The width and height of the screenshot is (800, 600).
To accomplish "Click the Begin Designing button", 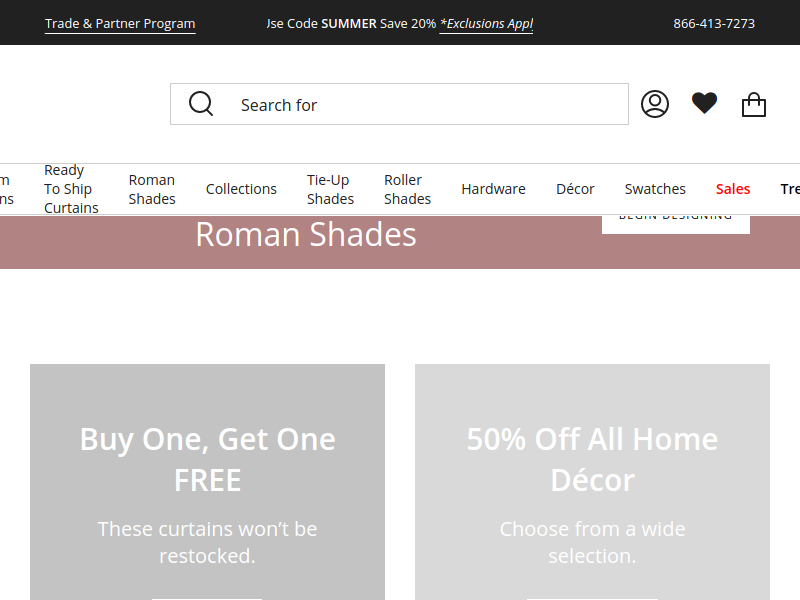I will coord(676,224).
